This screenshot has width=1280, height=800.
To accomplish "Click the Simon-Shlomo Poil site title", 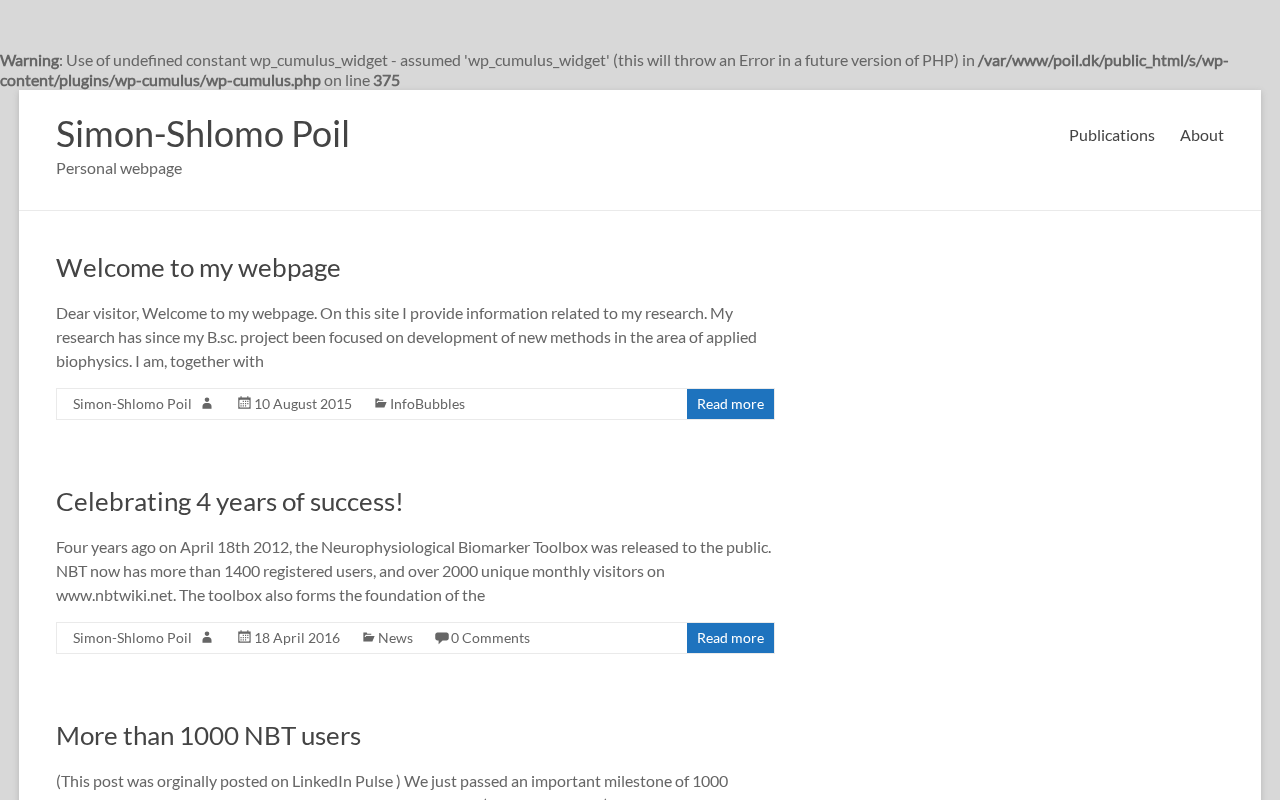I will coord(203,133).
